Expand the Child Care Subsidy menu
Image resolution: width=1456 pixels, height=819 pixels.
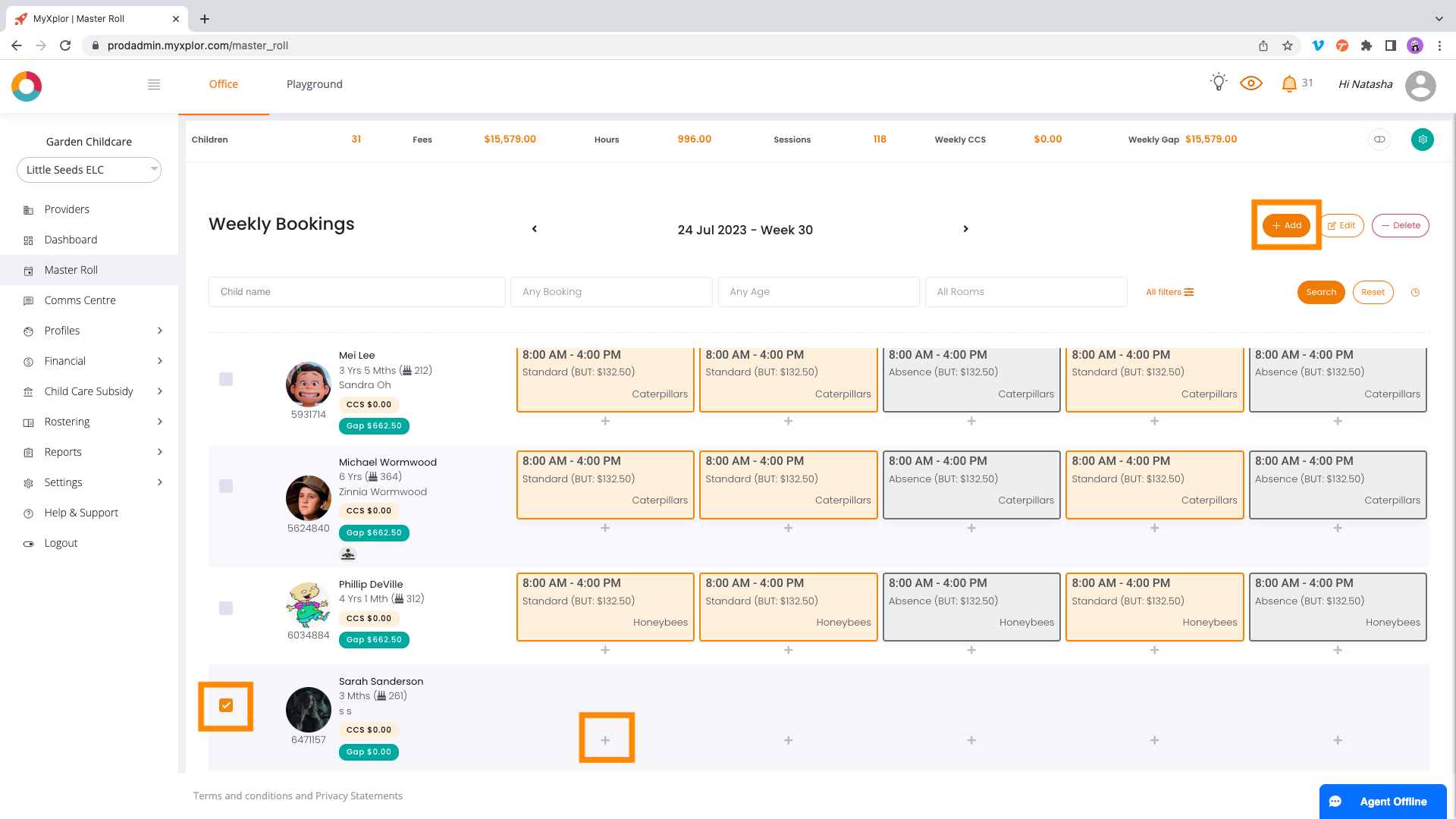click(x=89, y=391)
